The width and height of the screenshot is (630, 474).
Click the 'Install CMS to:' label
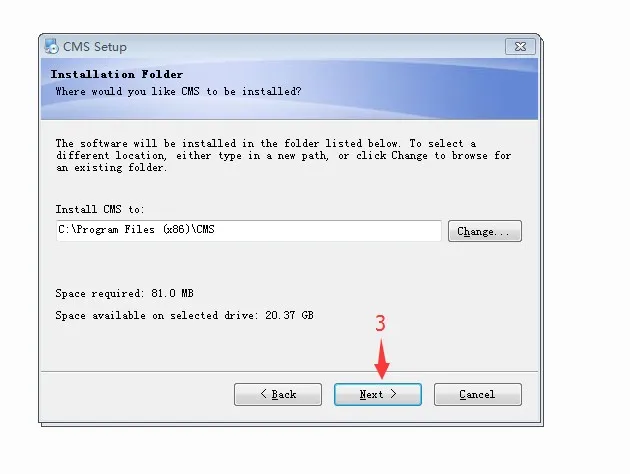point(100,209)
